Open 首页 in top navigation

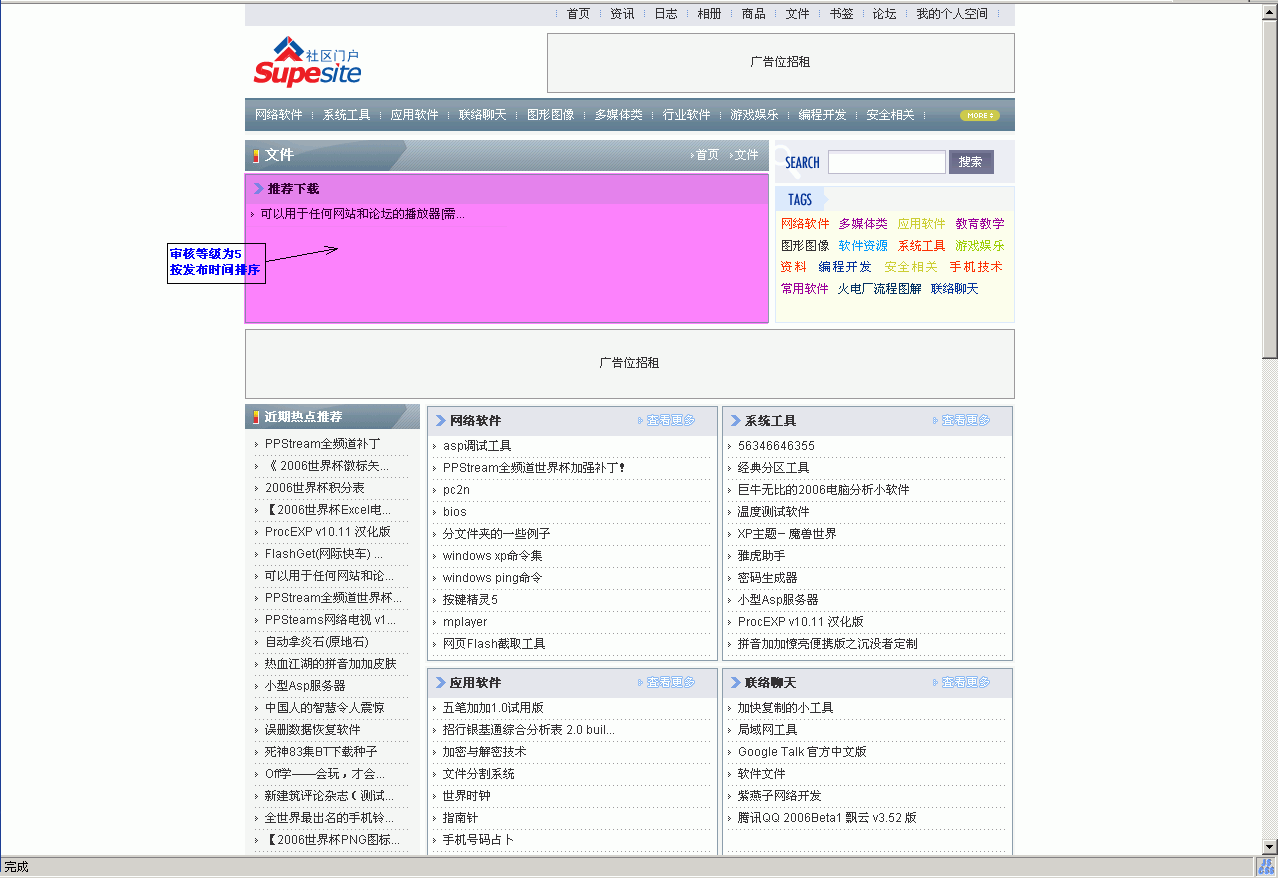[578, 14]
